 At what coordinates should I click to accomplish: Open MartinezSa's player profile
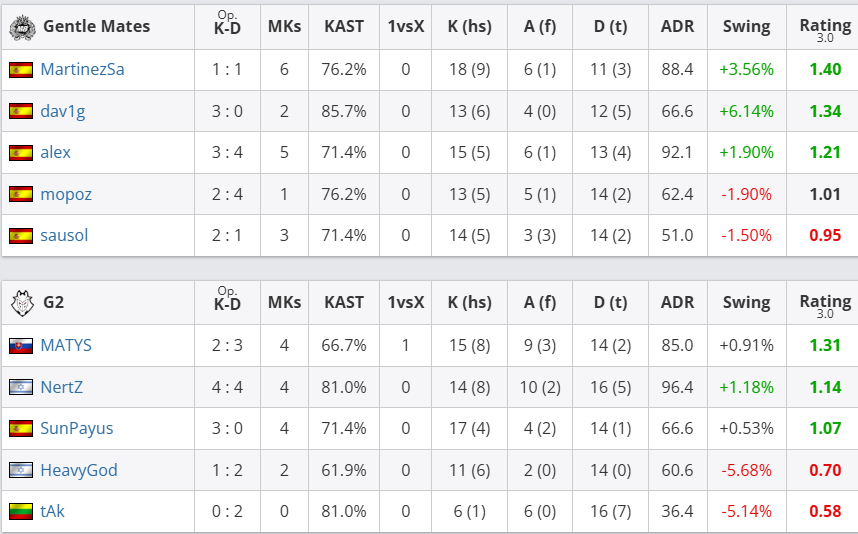point(82,70)
